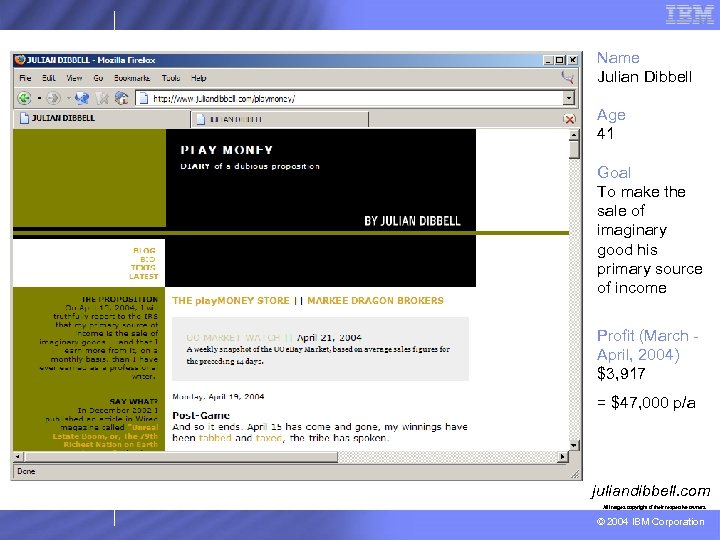Close the current tab with red X
The width and height of the screenshot is (720, 540).
pos(569,119)
